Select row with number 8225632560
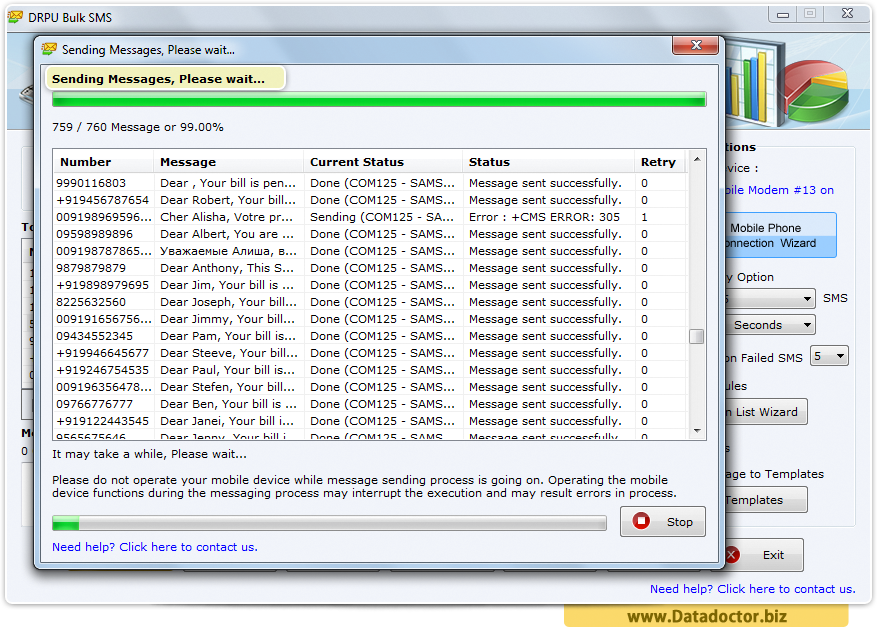 coord(370,302)
